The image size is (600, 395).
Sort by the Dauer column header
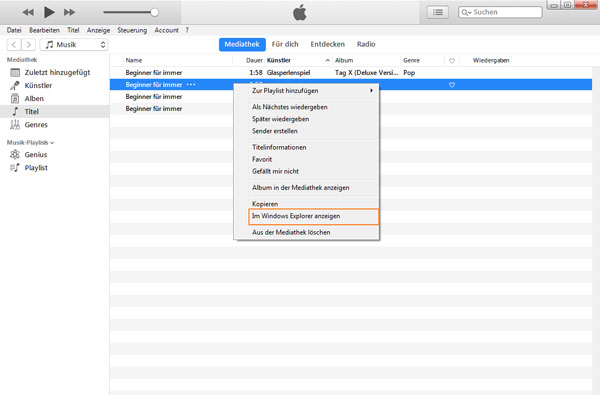click(x=254, y=60)
